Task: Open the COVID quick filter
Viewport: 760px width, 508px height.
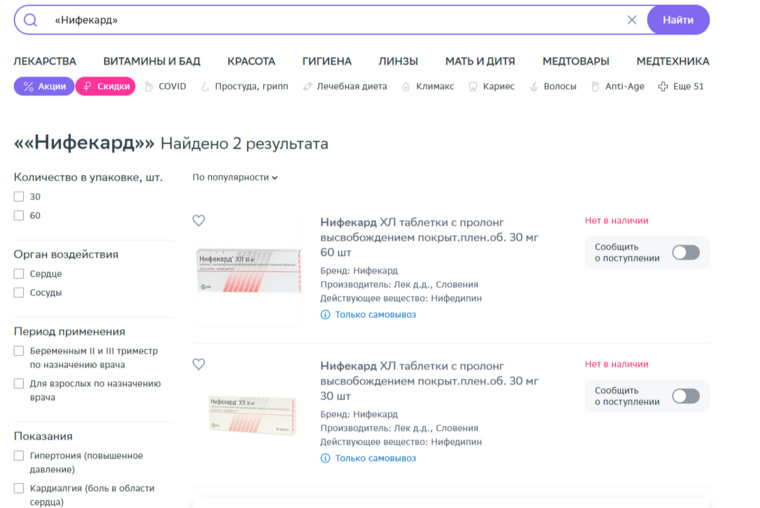Action: click(x=165, y=86)
